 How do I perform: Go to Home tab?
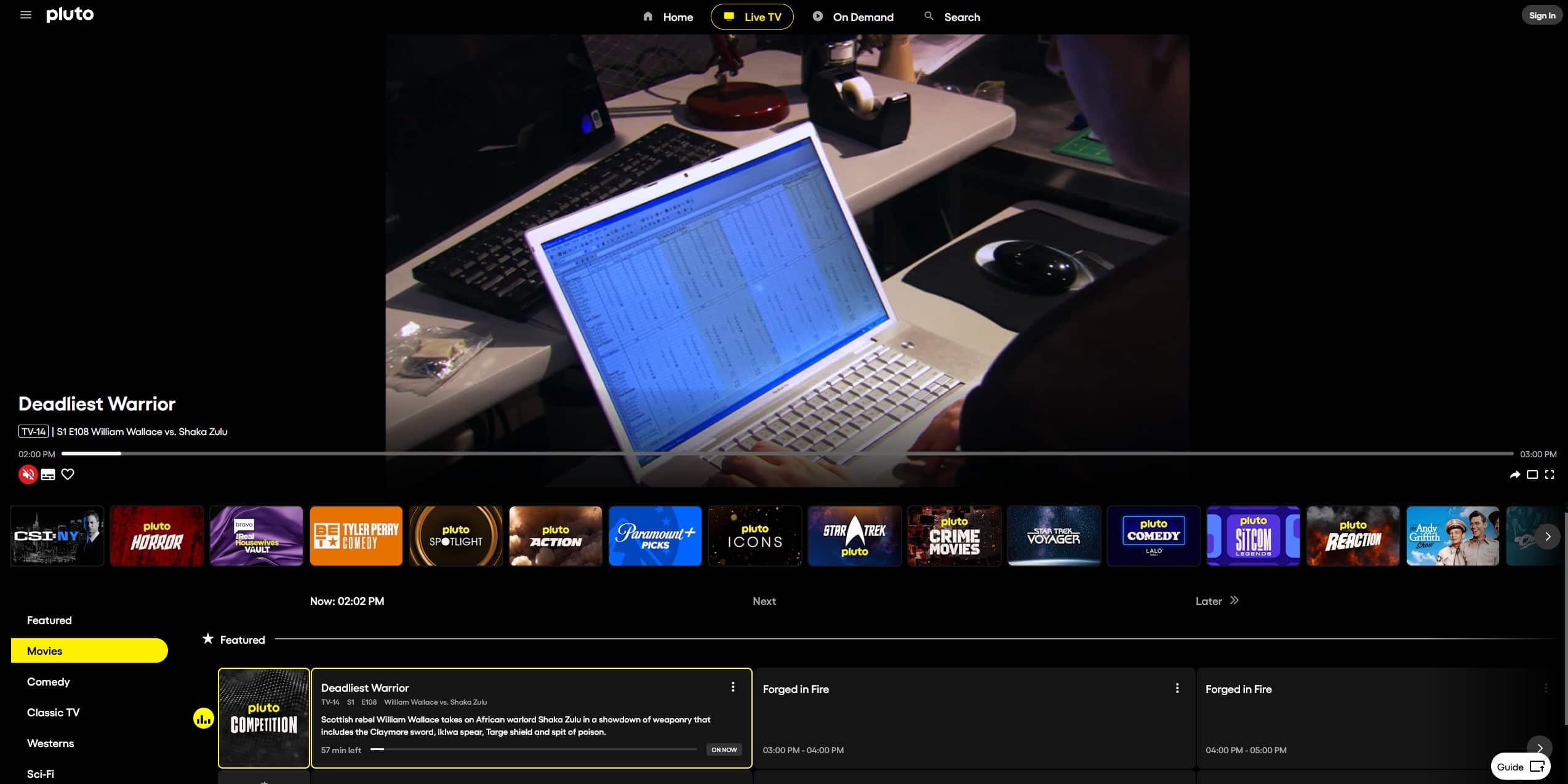[668, 17]
